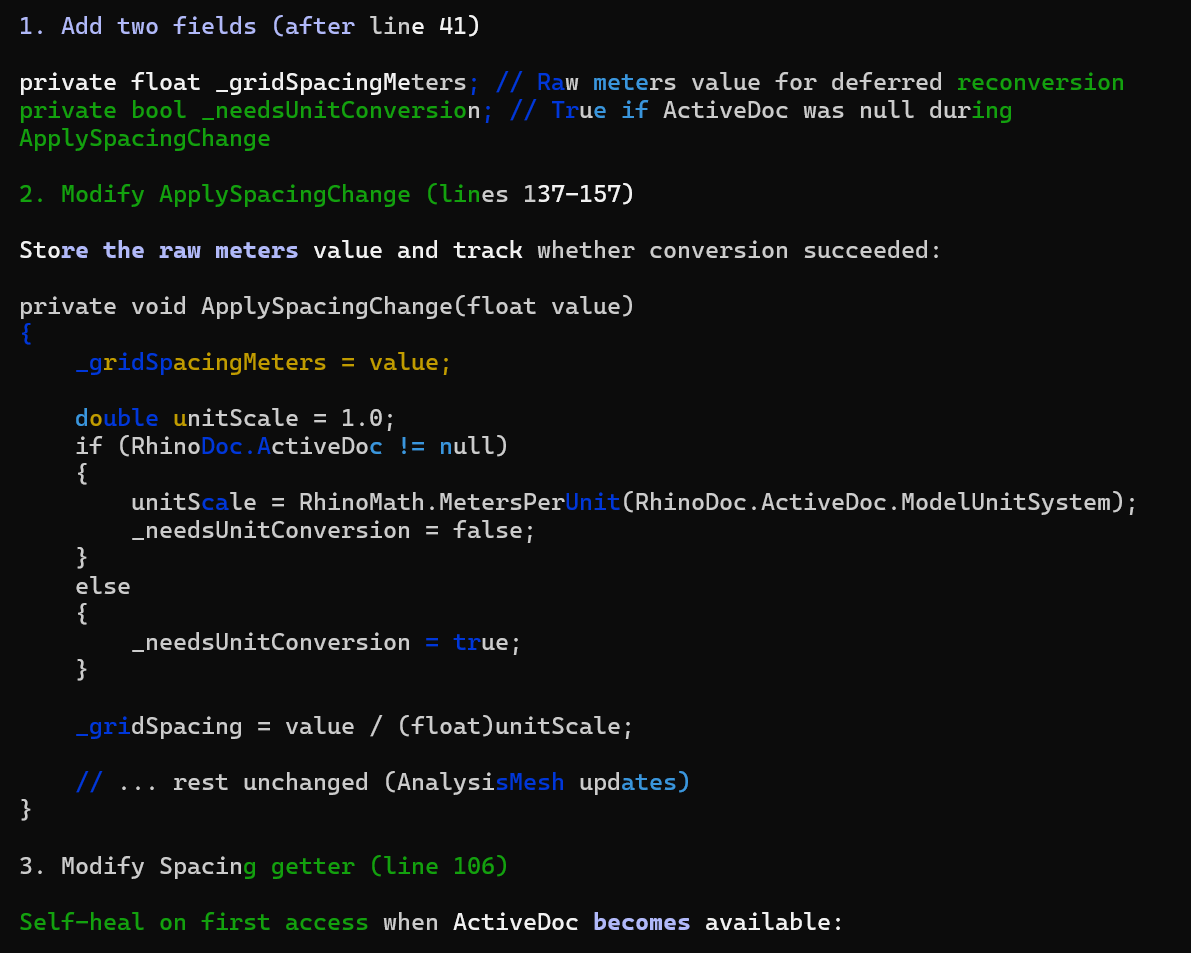Click the sentence 'Store the raw meters value and track'

point(270,250)
